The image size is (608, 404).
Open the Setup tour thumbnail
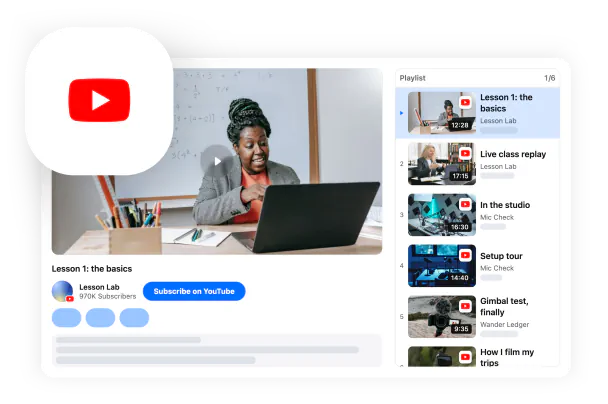pyautogui.click(x=442, y=266)
